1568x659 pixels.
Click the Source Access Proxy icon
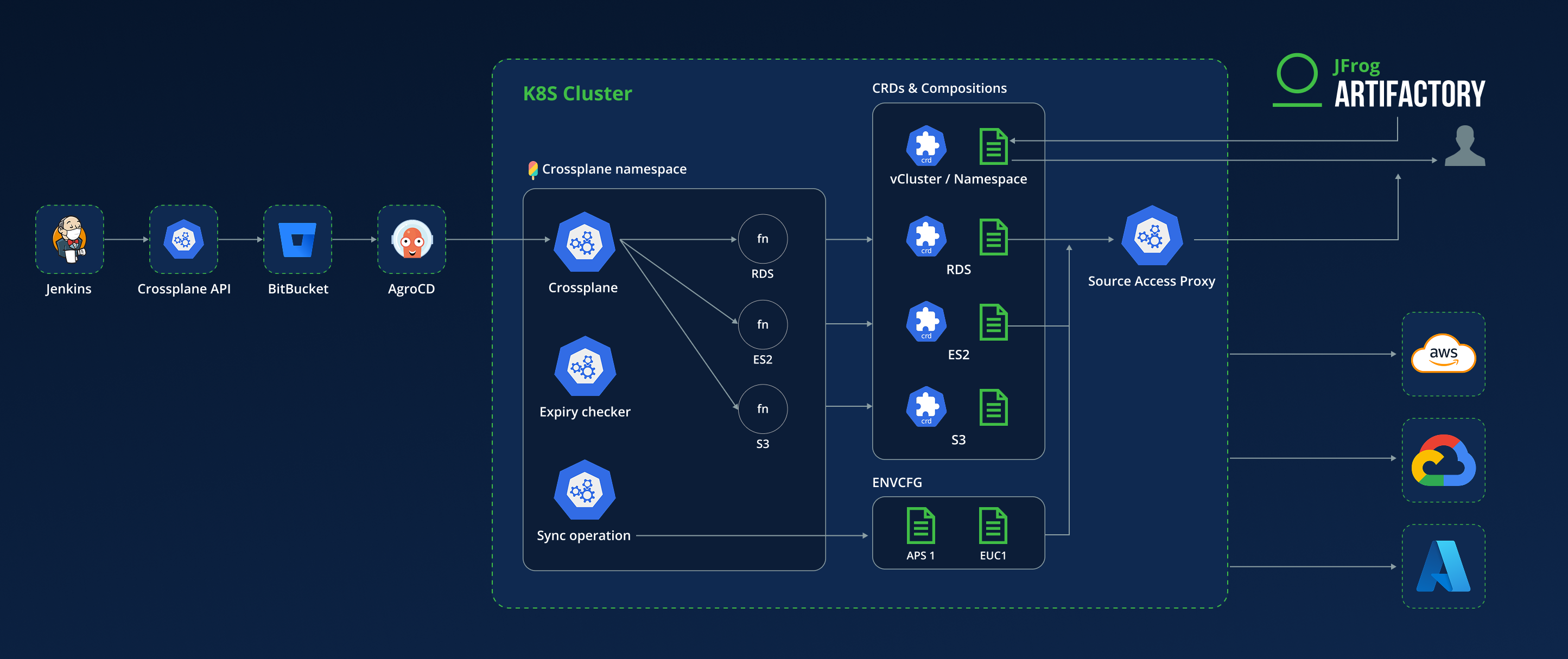pos(1151,236)
